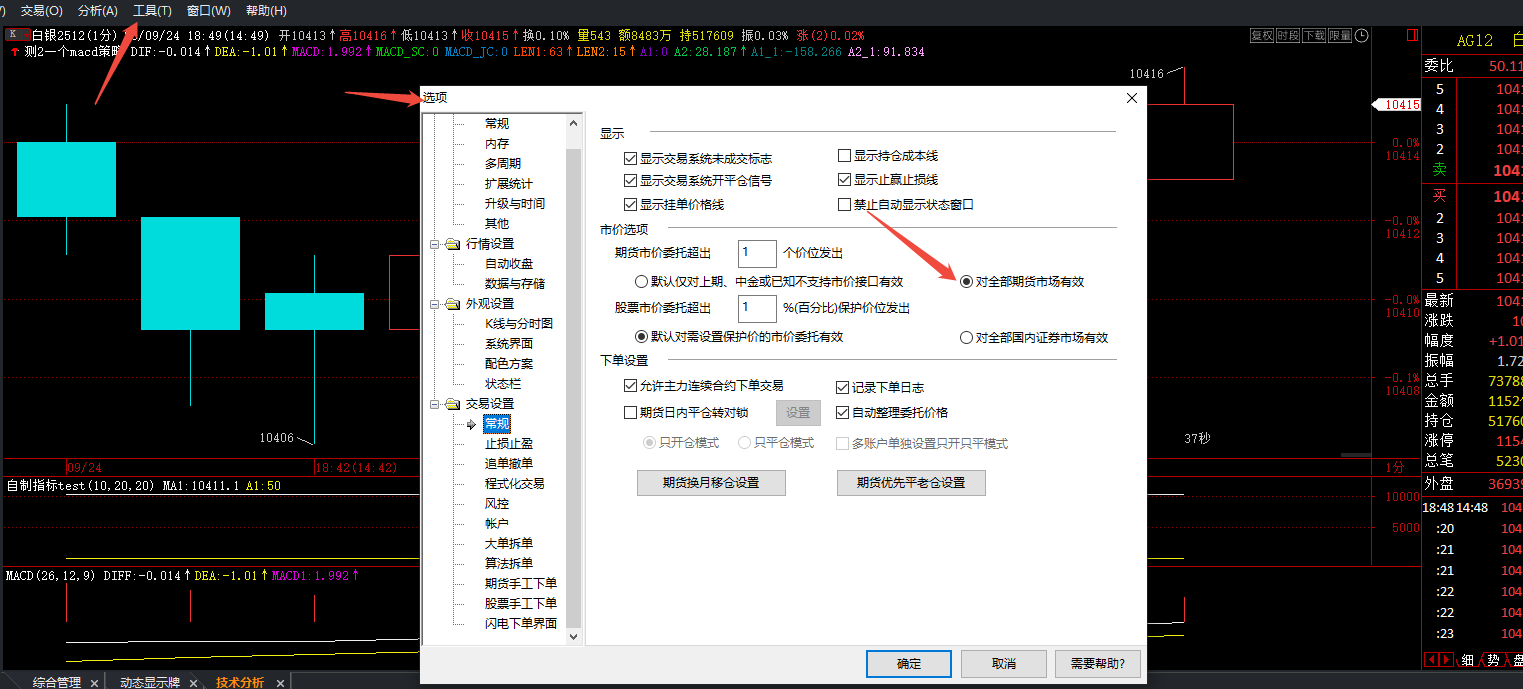Screen dimensions: 1523x689
Task: Select 内存 in the options tree
Action: (x=497, y=144)
